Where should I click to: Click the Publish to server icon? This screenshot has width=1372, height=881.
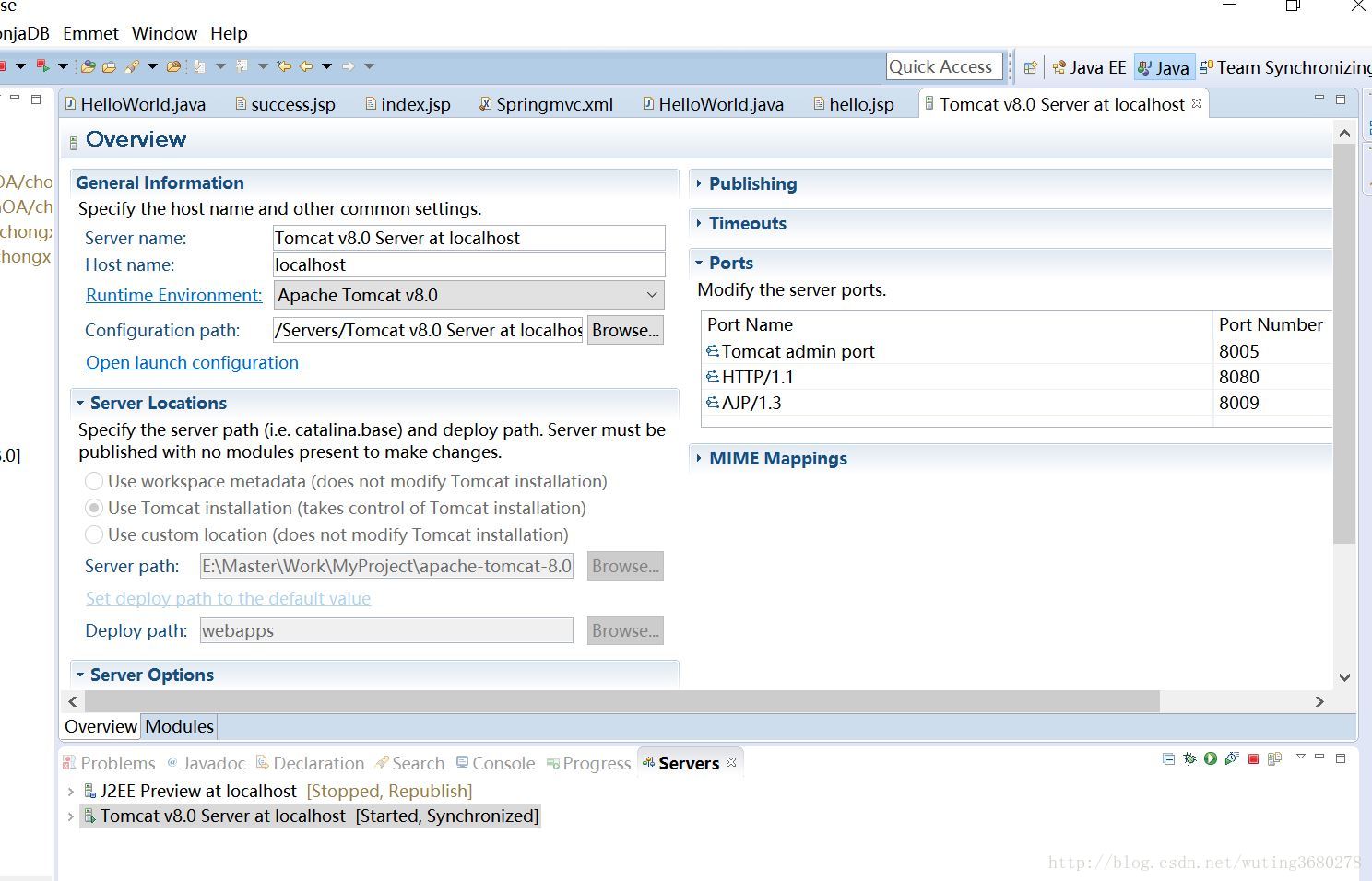pos(1275,759)
